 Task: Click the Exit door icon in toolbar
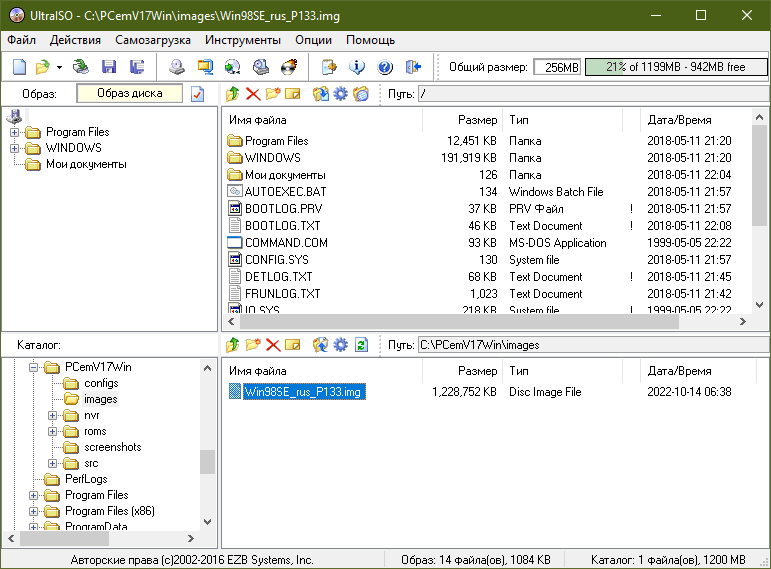413,67
